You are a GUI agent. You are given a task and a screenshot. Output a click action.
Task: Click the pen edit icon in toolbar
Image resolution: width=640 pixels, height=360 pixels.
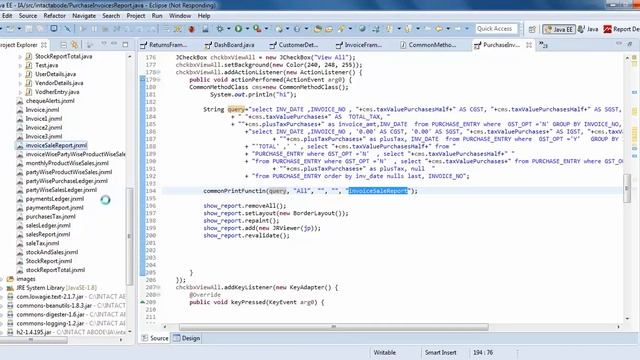point(67,29)
